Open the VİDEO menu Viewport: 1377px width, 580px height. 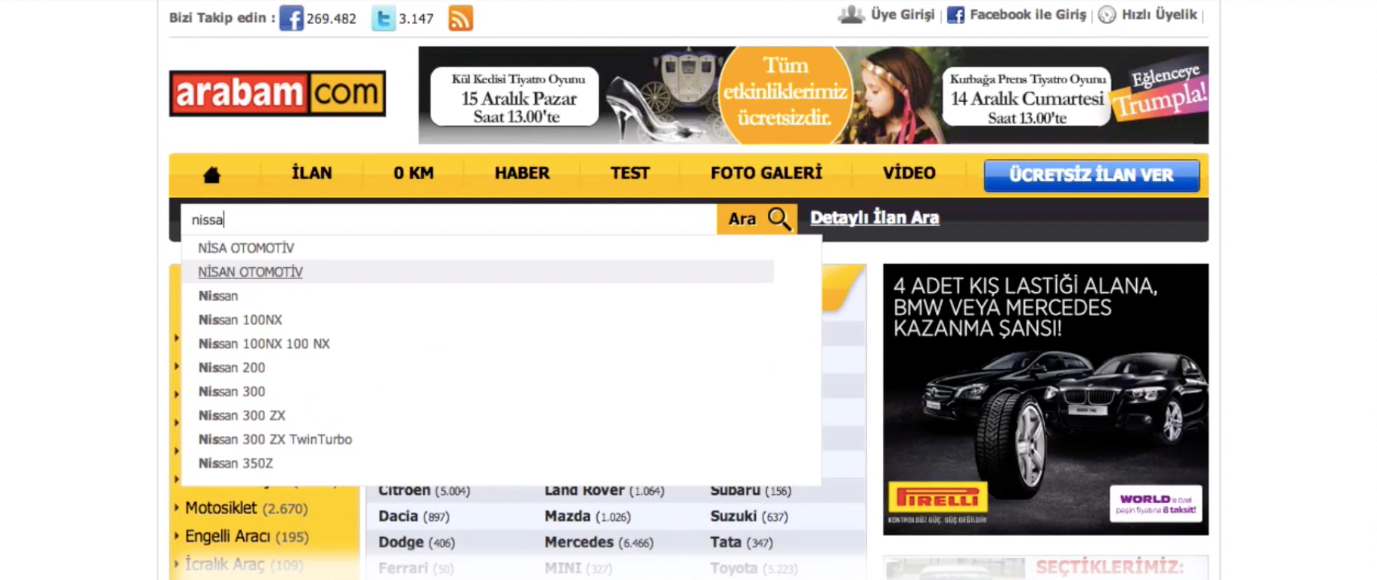[909, 173]
